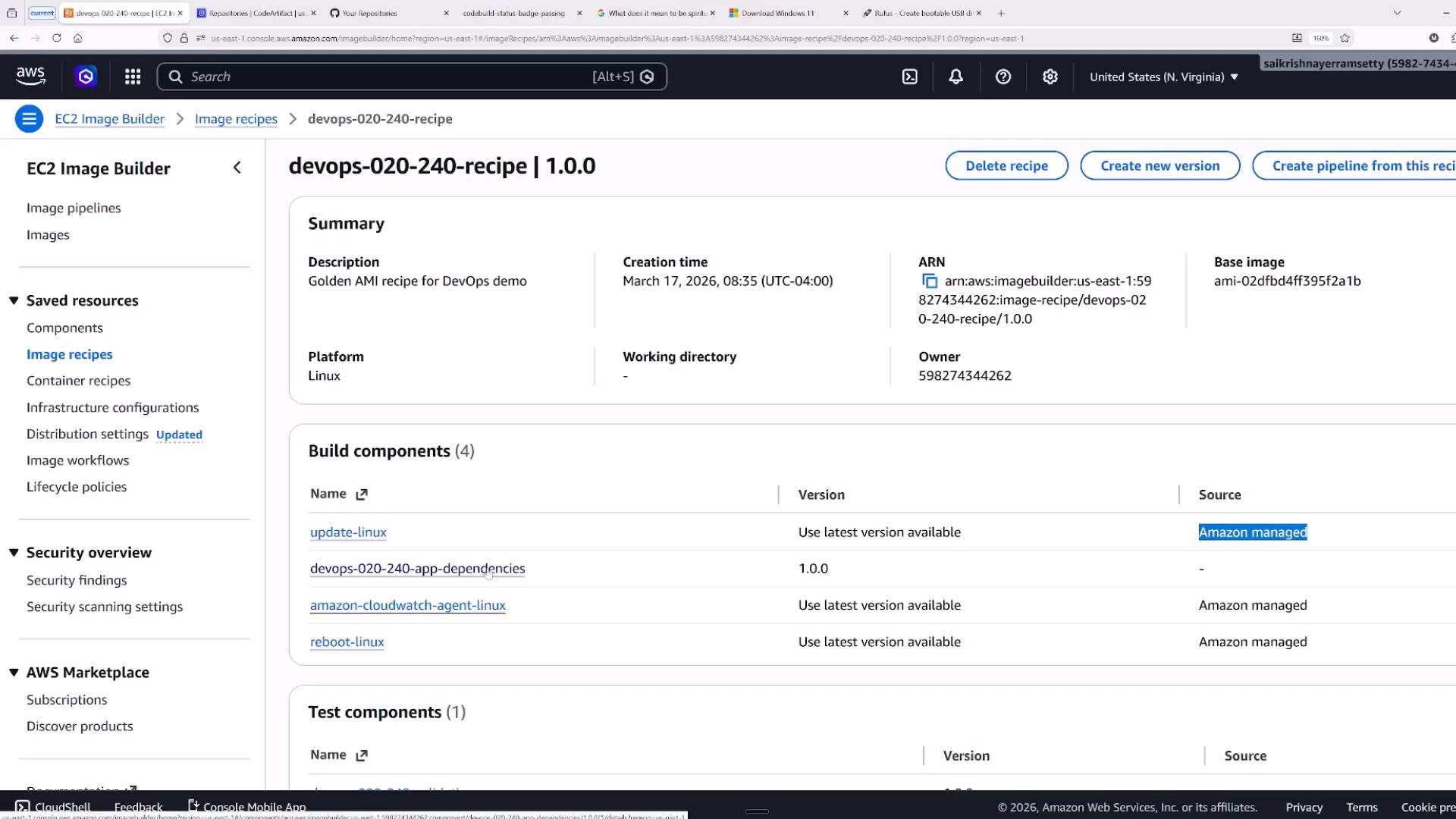Open the notifications bell
The image size is (1456, 819).
(956, 77)
